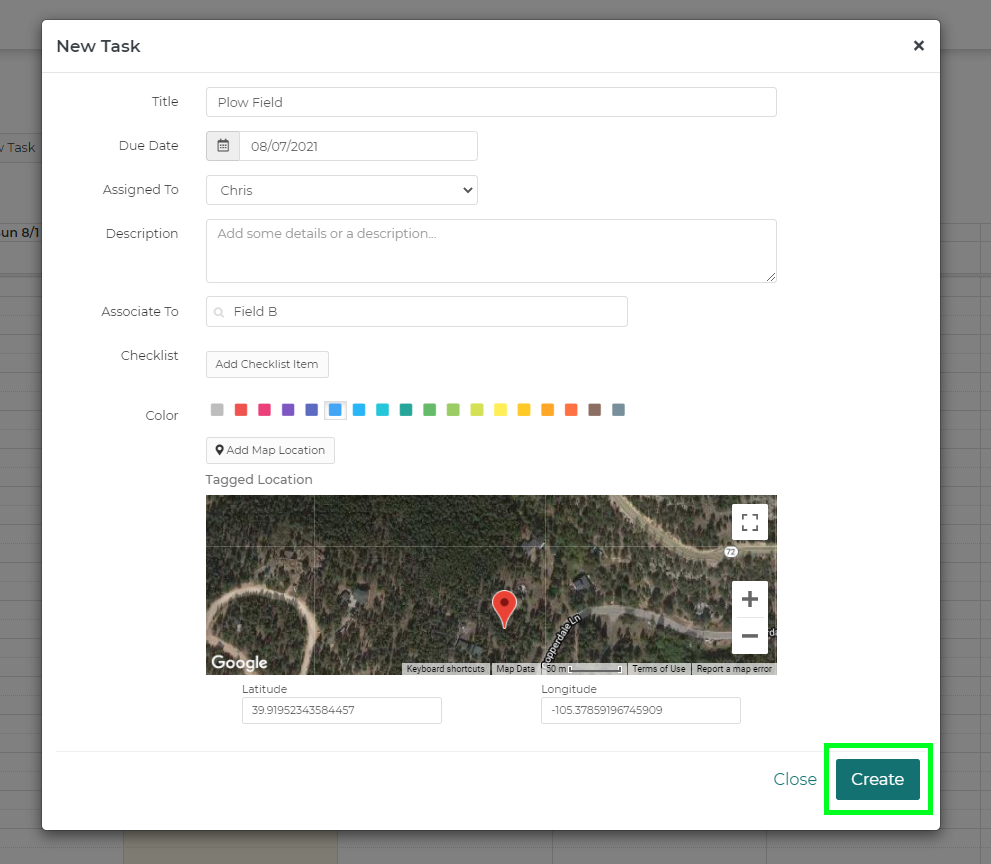Click the Longitude input field
The width and height of the screenshot is (991, 864).
[641, 710]
